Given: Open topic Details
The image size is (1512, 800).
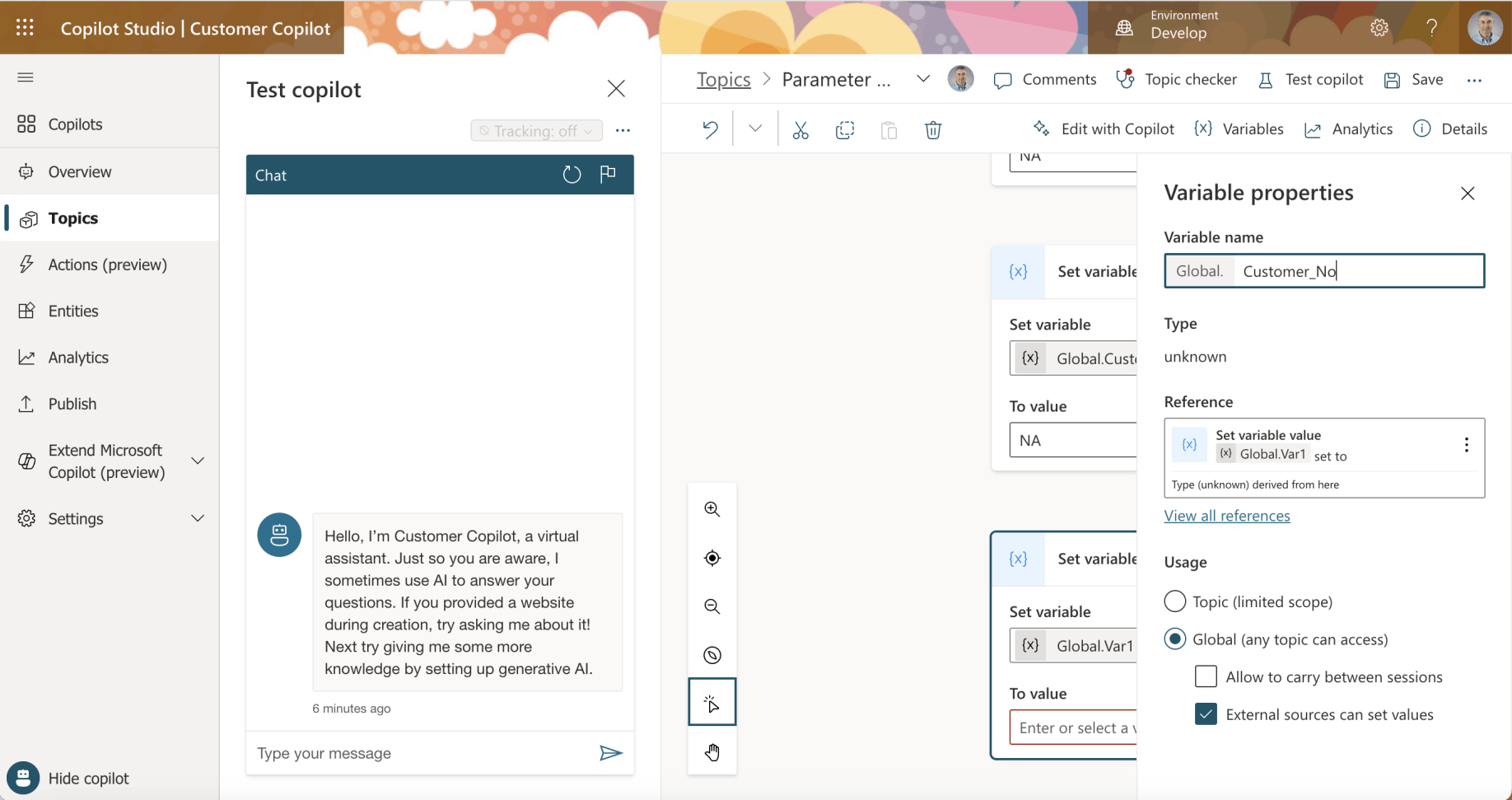Looking at the screenshot, I should pos(1450,129).
